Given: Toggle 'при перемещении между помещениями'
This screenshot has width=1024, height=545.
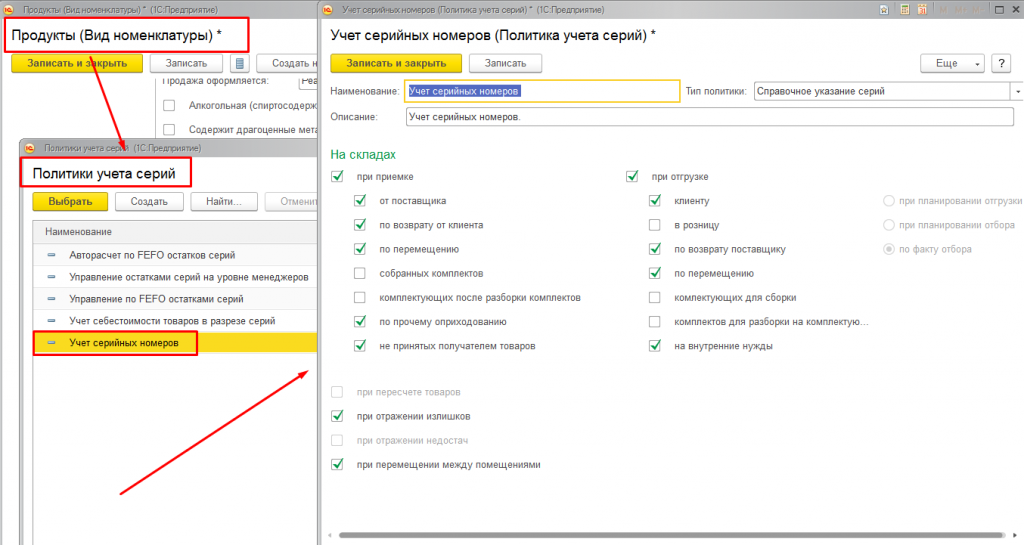Looking at the screenshot, I should [337, 465].
